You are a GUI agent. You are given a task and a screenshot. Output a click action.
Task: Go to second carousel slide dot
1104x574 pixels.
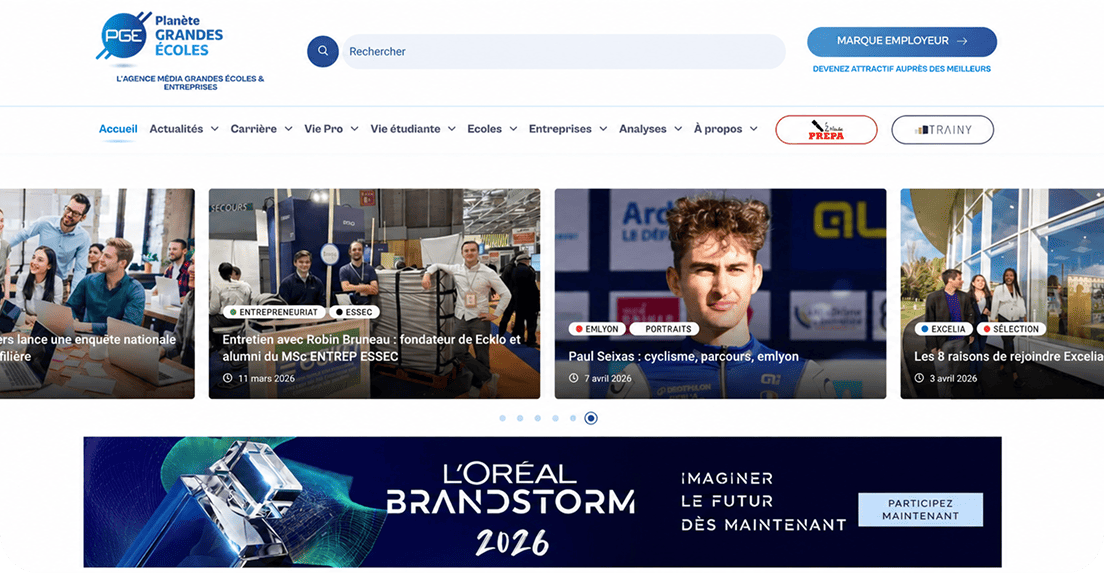[x=520, y=418]
